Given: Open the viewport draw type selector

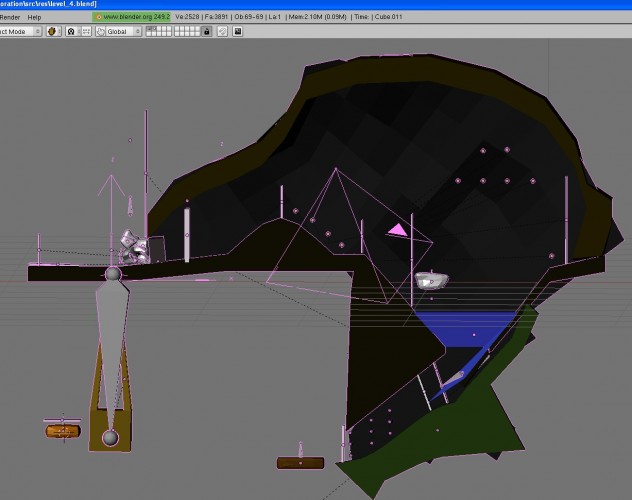Looking at the screenshot, I should [x=52, y=31].
